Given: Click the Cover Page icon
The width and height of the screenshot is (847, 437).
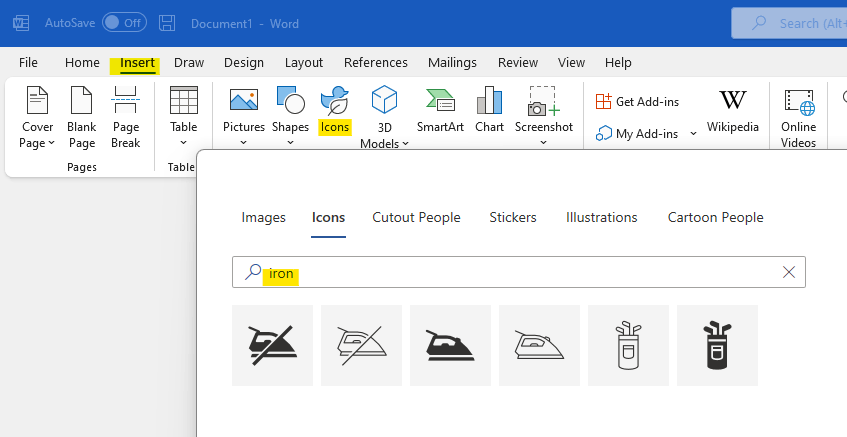Looking at the screenshot, I should click(x=37, y=100).
